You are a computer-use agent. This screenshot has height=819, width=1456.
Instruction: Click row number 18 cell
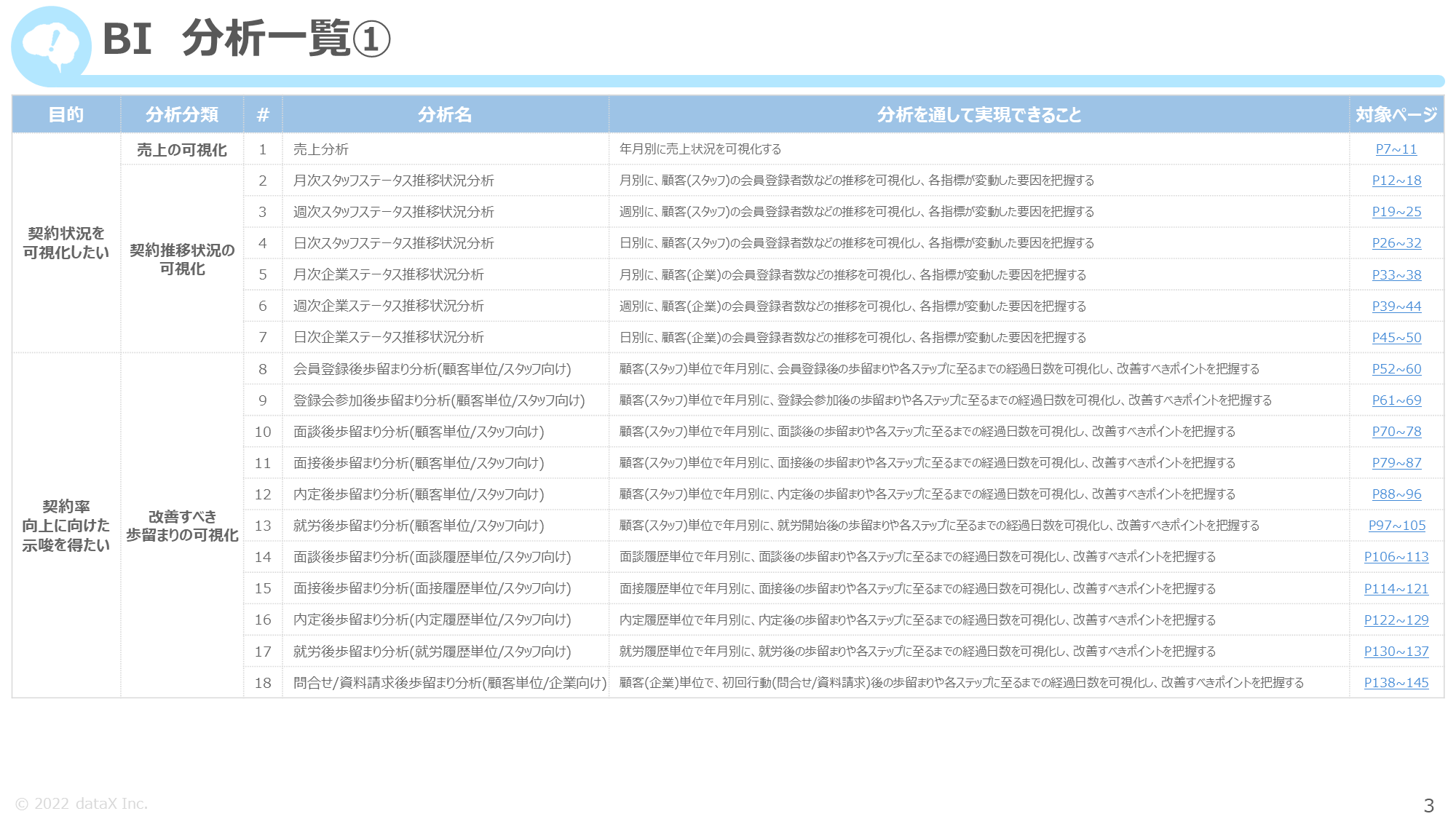pos(263,683)
